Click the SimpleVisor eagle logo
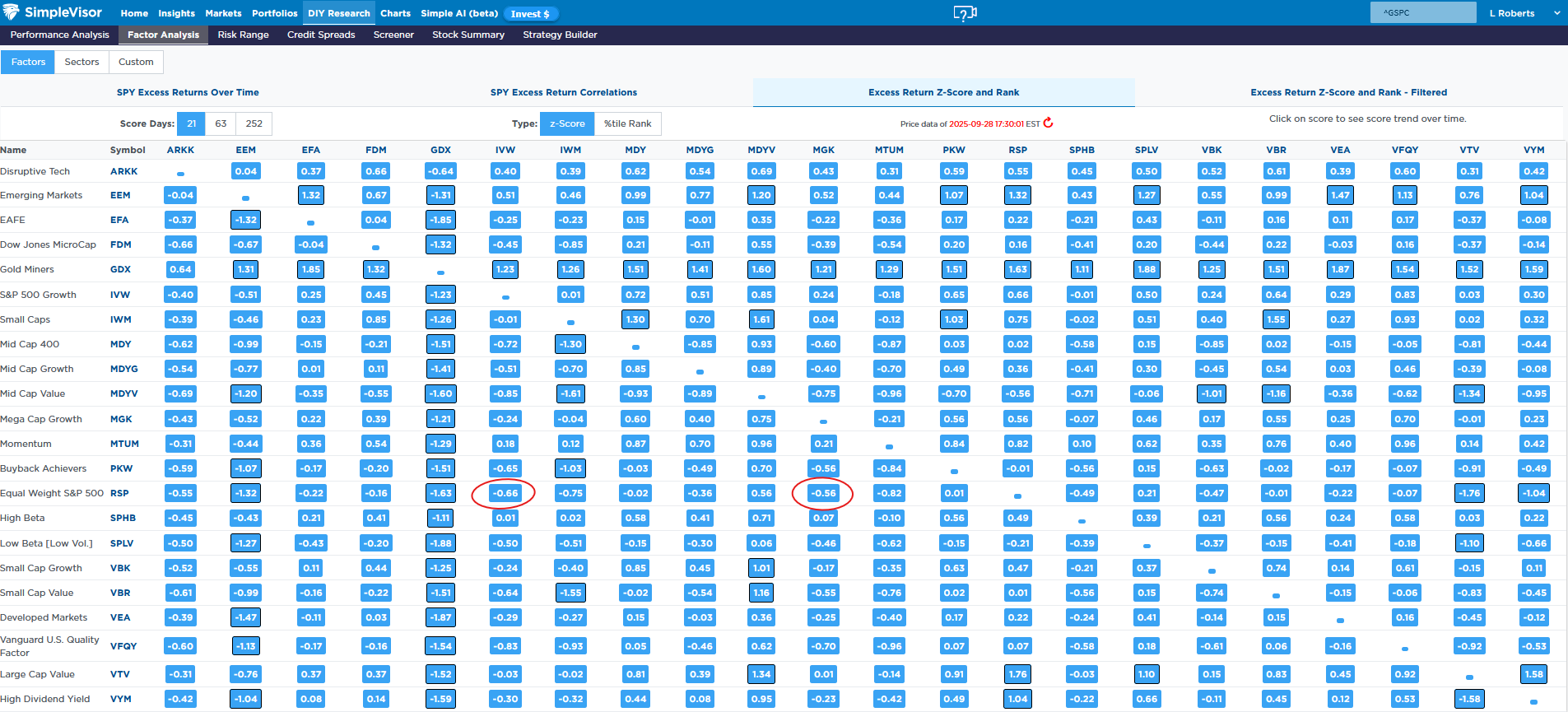Screen dimensions: 1568x712 point(12,12)
